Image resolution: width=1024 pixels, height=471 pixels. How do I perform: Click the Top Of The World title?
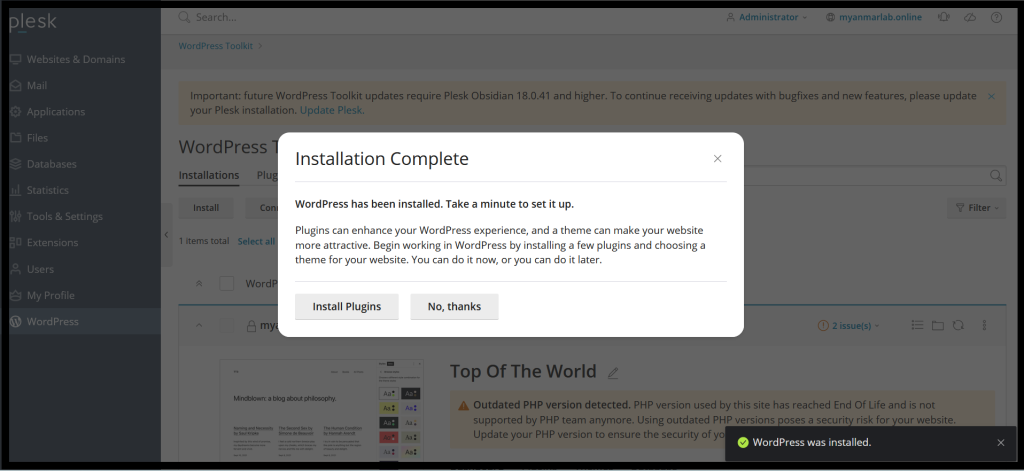point(523,372)
